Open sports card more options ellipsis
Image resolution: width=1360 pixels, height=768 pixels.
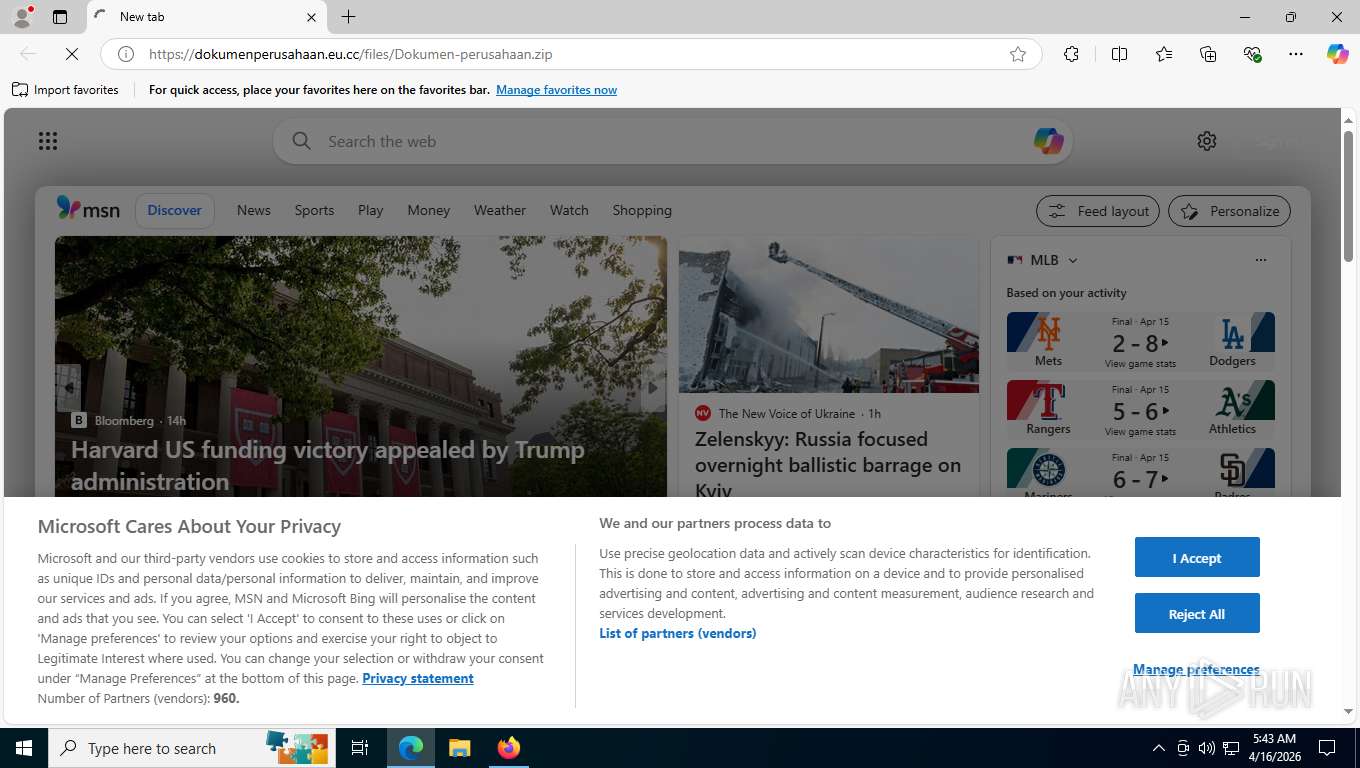point(1261,260)
